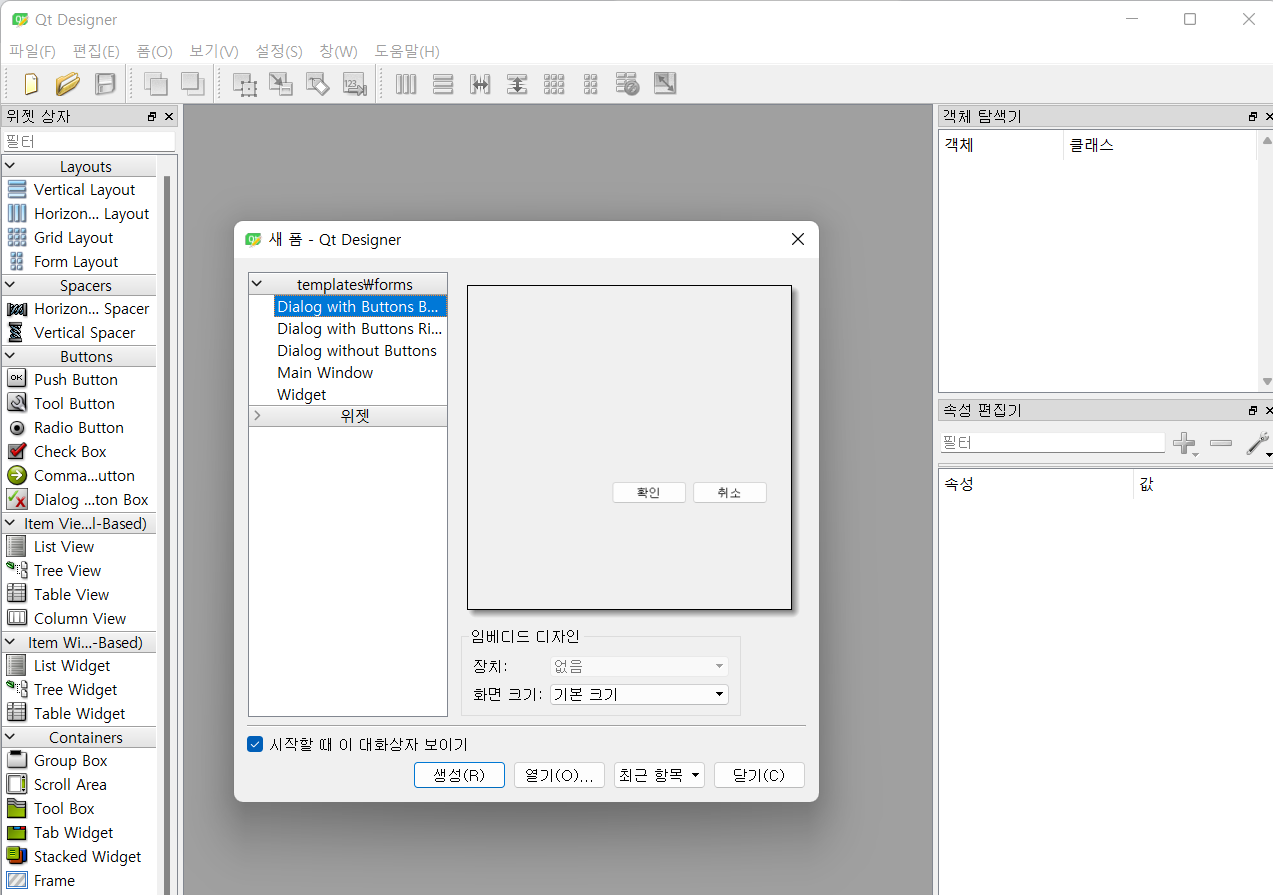Float the 위젯 상자 dock panel
The width and height of the screenshot is (1273, 895).
(152, 116)
